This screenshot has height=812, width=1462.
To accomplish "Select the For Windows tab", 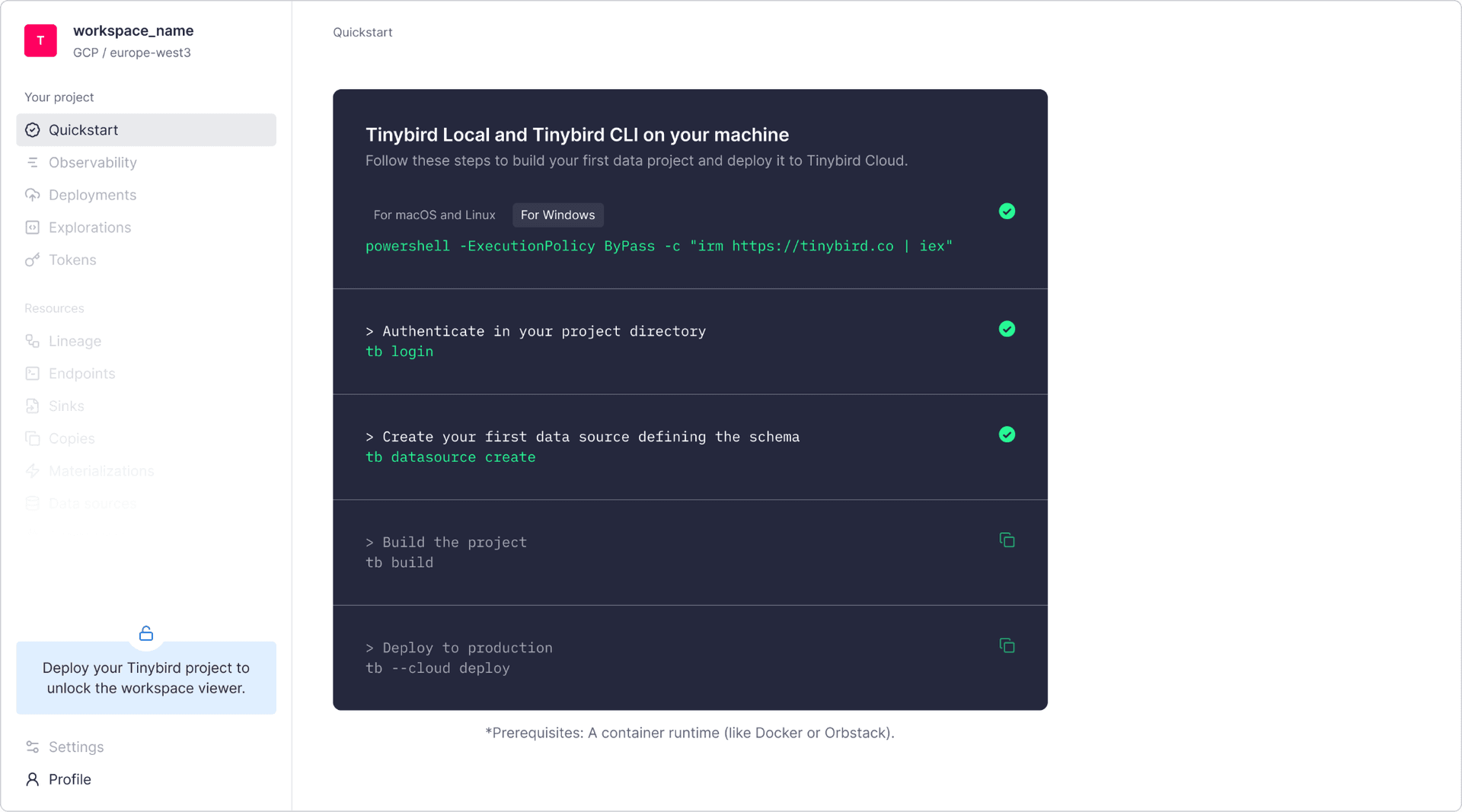I will (557, 215).
